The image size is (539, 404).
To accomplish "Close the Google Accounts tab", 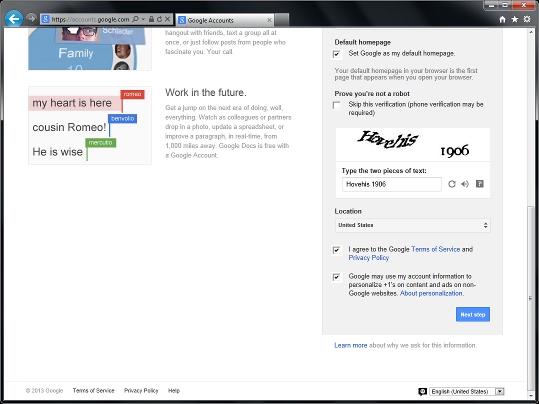I will coord(269,20).
